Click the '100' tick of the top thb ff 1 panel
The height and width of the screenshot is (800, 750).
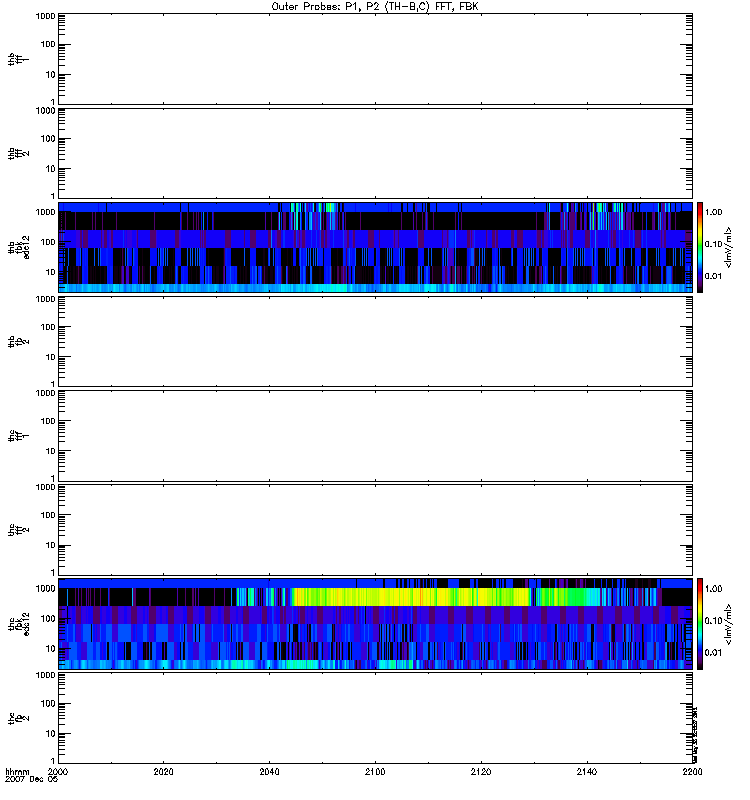click(48, 44)
